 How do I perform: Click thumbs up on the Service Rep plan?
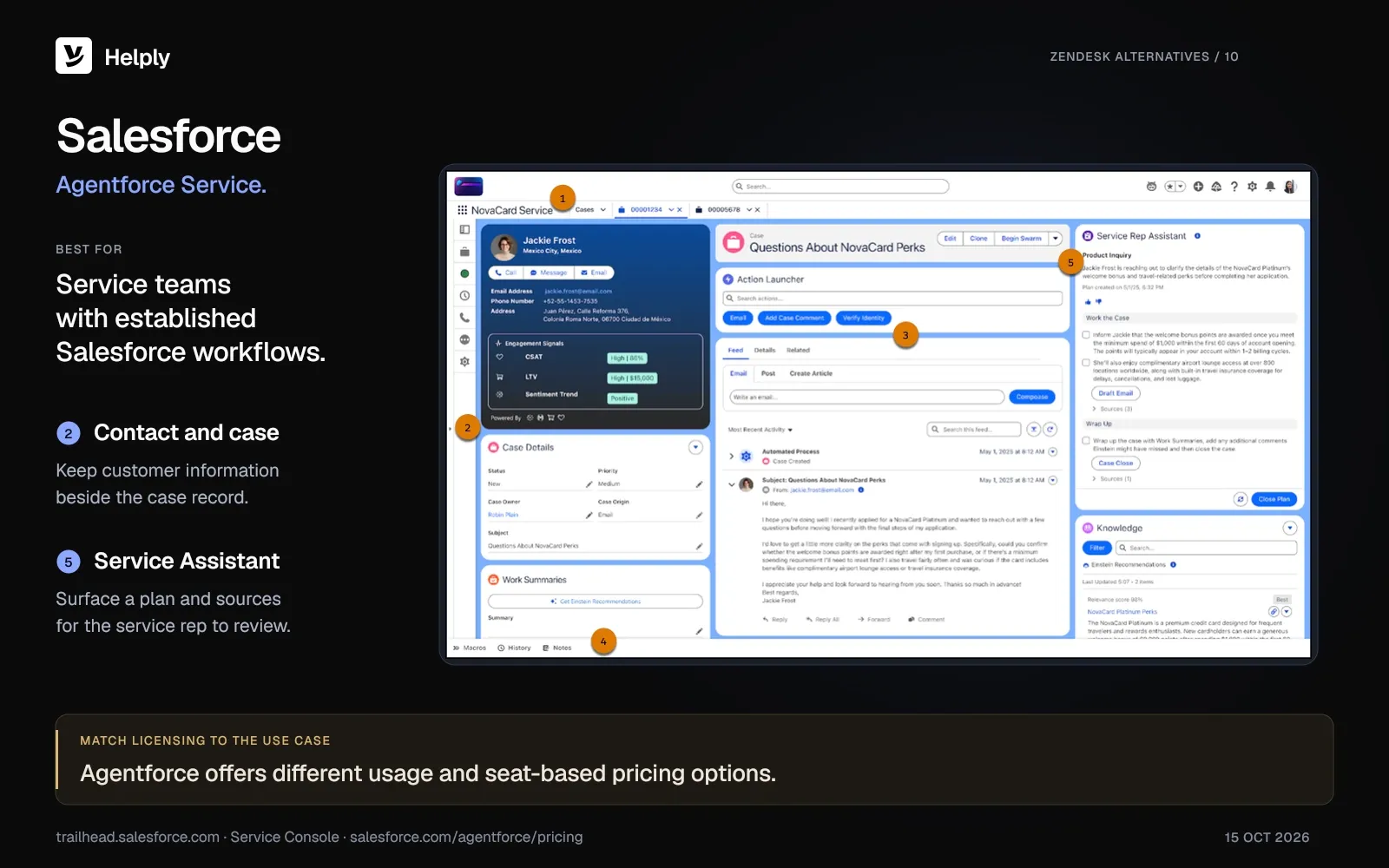pyautogui.click(x=1088, y=302)
